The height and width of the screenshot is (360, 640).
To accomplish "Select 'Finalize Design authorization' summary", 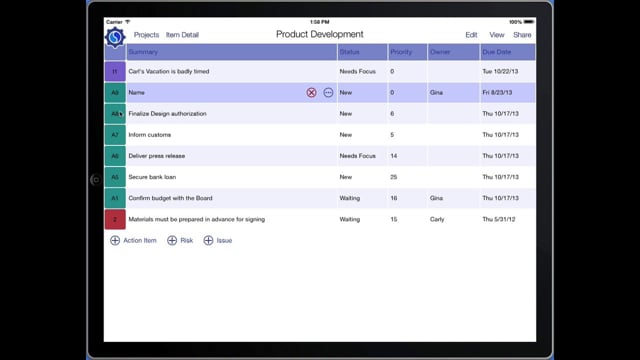I will point(167,114).
